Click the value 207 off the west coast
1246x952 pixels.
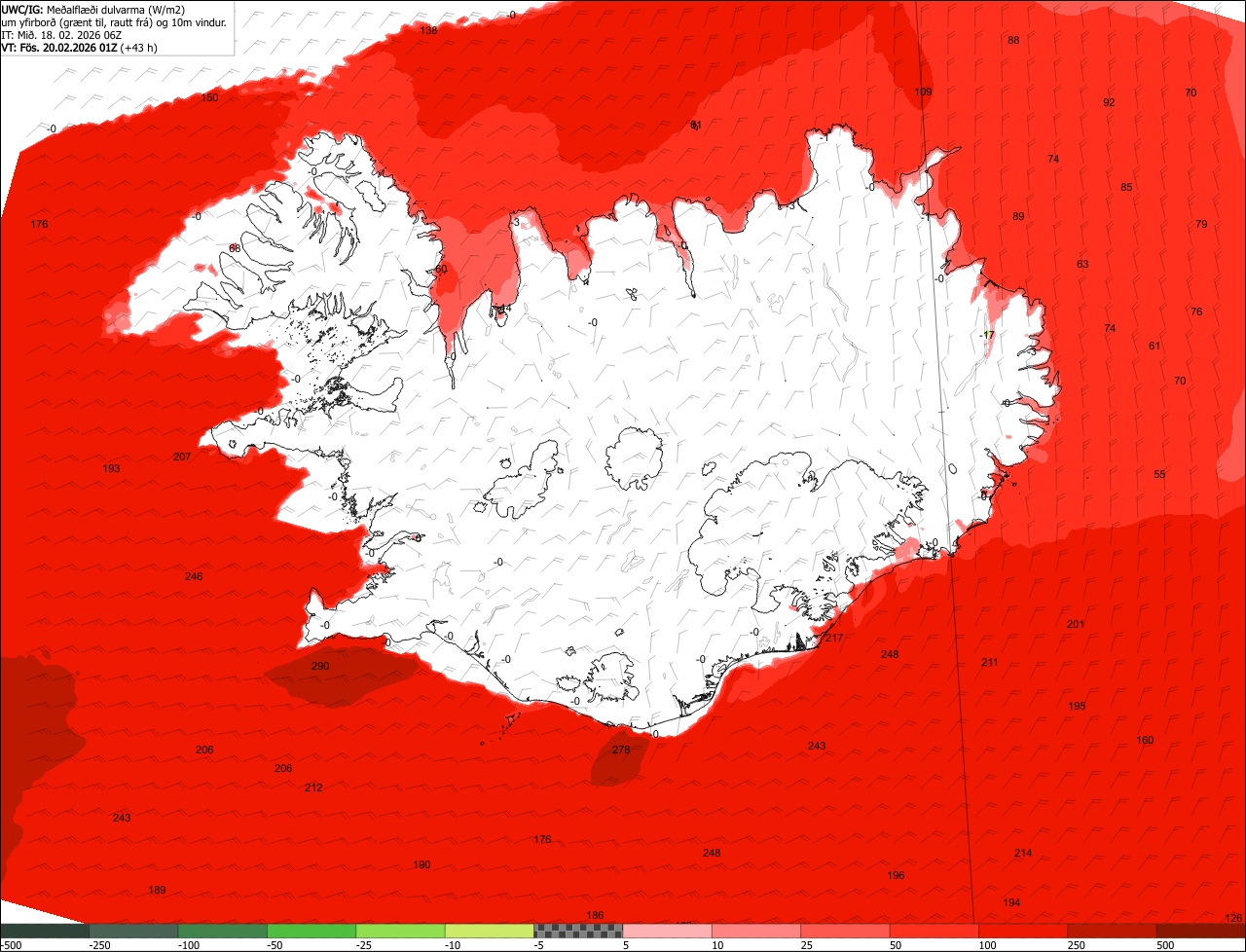(x=182, y=457)
